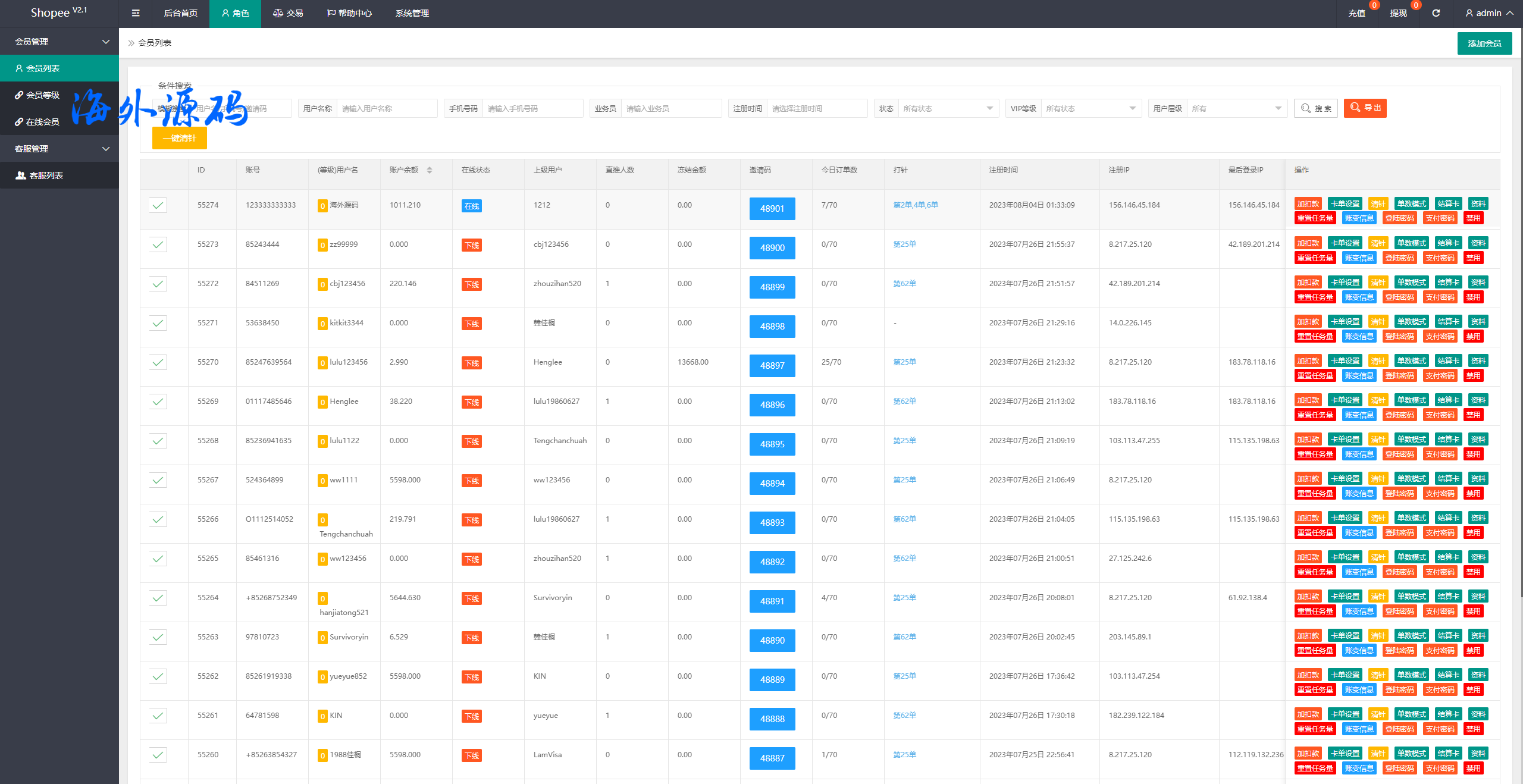Screen dimensions: 1523x784
Task: Click the 添加会员 button
Action: click(x=1484, y=43)
